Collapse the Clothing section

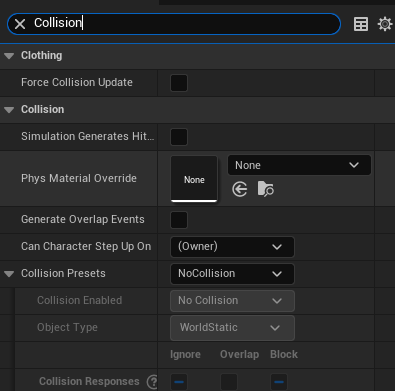click(x=9, y=56)
